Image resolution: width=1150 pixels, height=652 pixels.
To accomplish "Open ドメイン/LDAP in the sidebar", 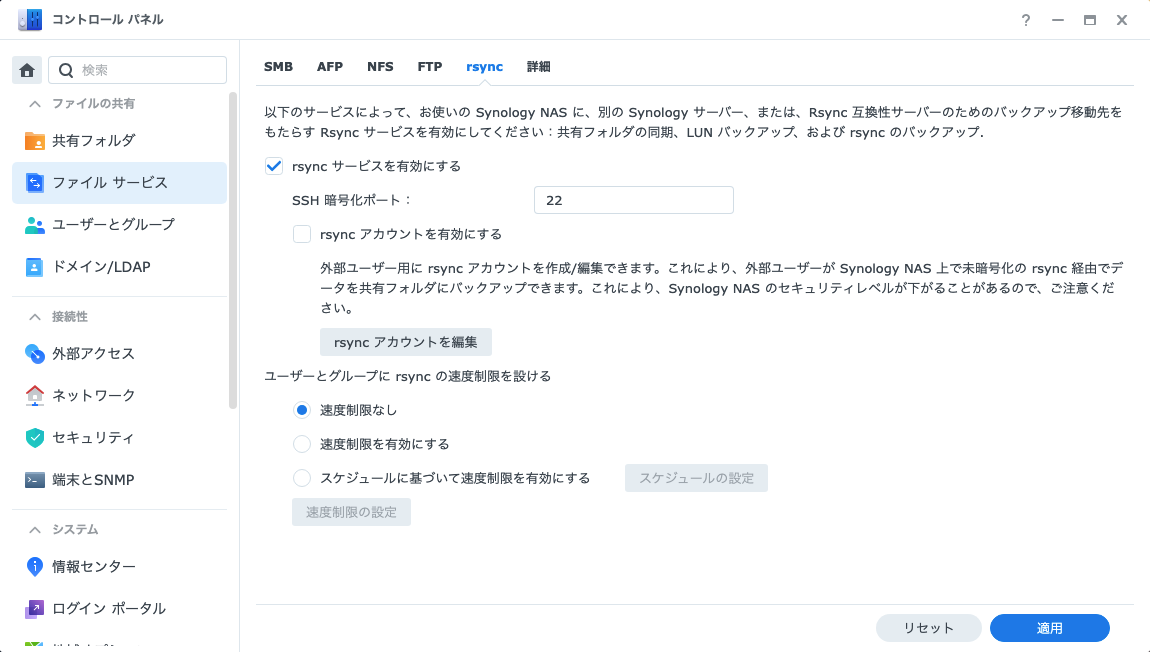I will click(x=120, y=267).
